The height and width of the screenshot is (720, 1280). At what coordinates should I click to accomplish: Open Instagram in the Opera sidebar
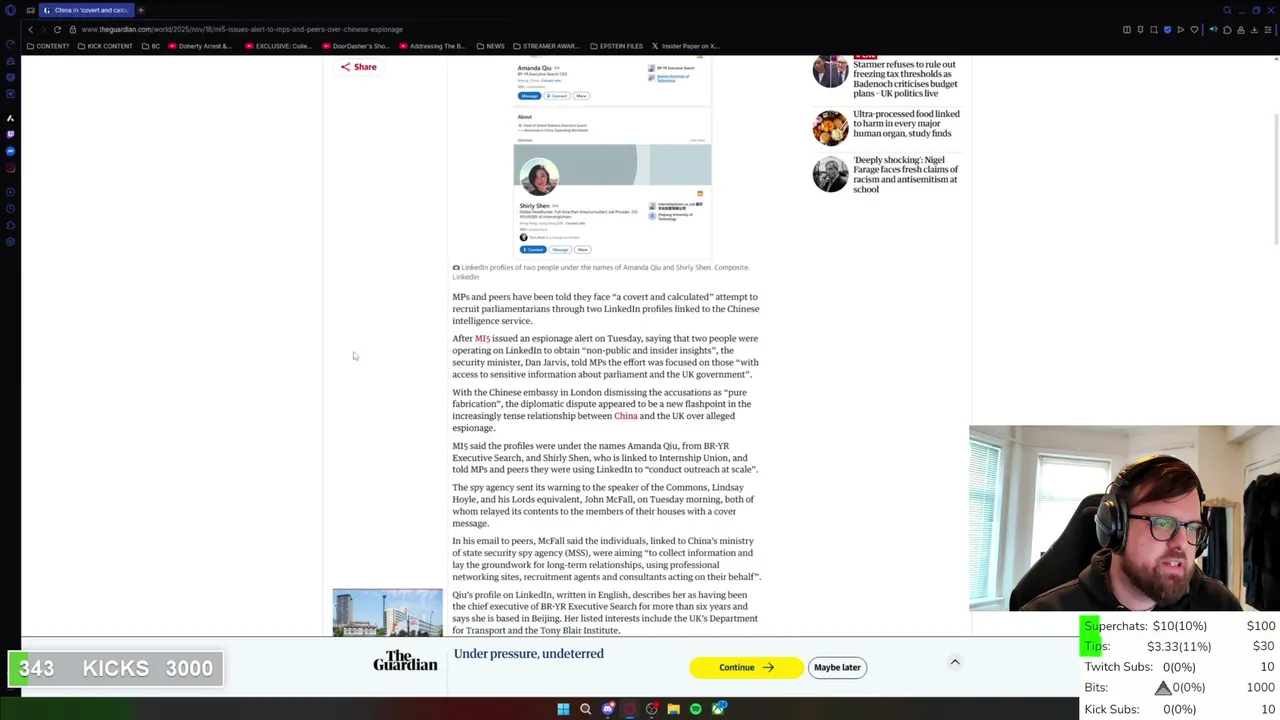pyautogui.click(x=10, y=168)
